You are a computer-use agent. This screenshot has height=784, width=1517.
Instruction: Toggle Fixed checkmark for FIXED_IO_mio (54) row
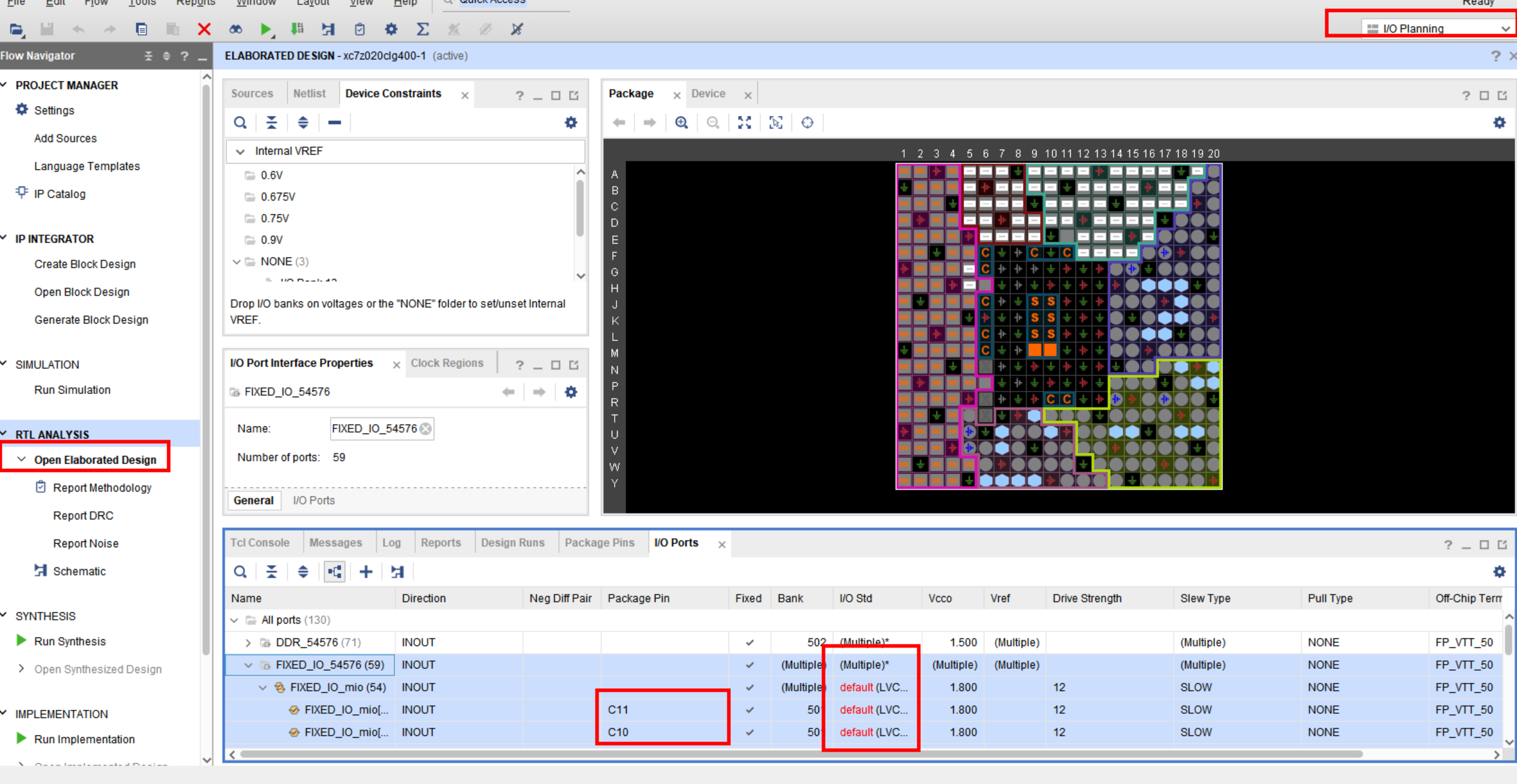tap(750, 688)
